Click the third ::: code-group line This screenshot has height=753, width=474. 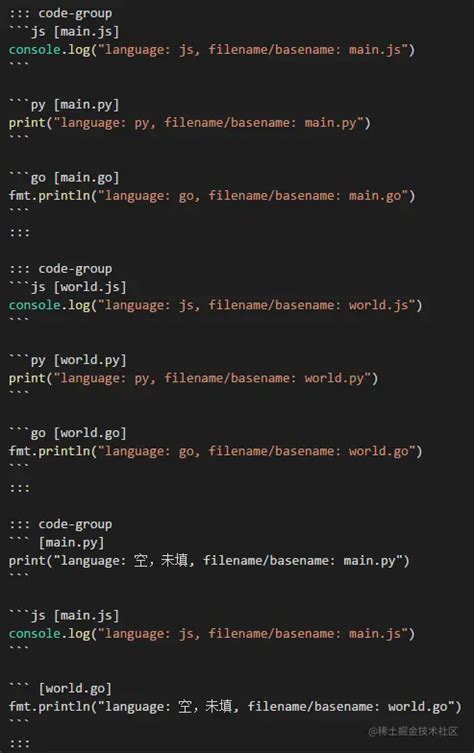61,524
